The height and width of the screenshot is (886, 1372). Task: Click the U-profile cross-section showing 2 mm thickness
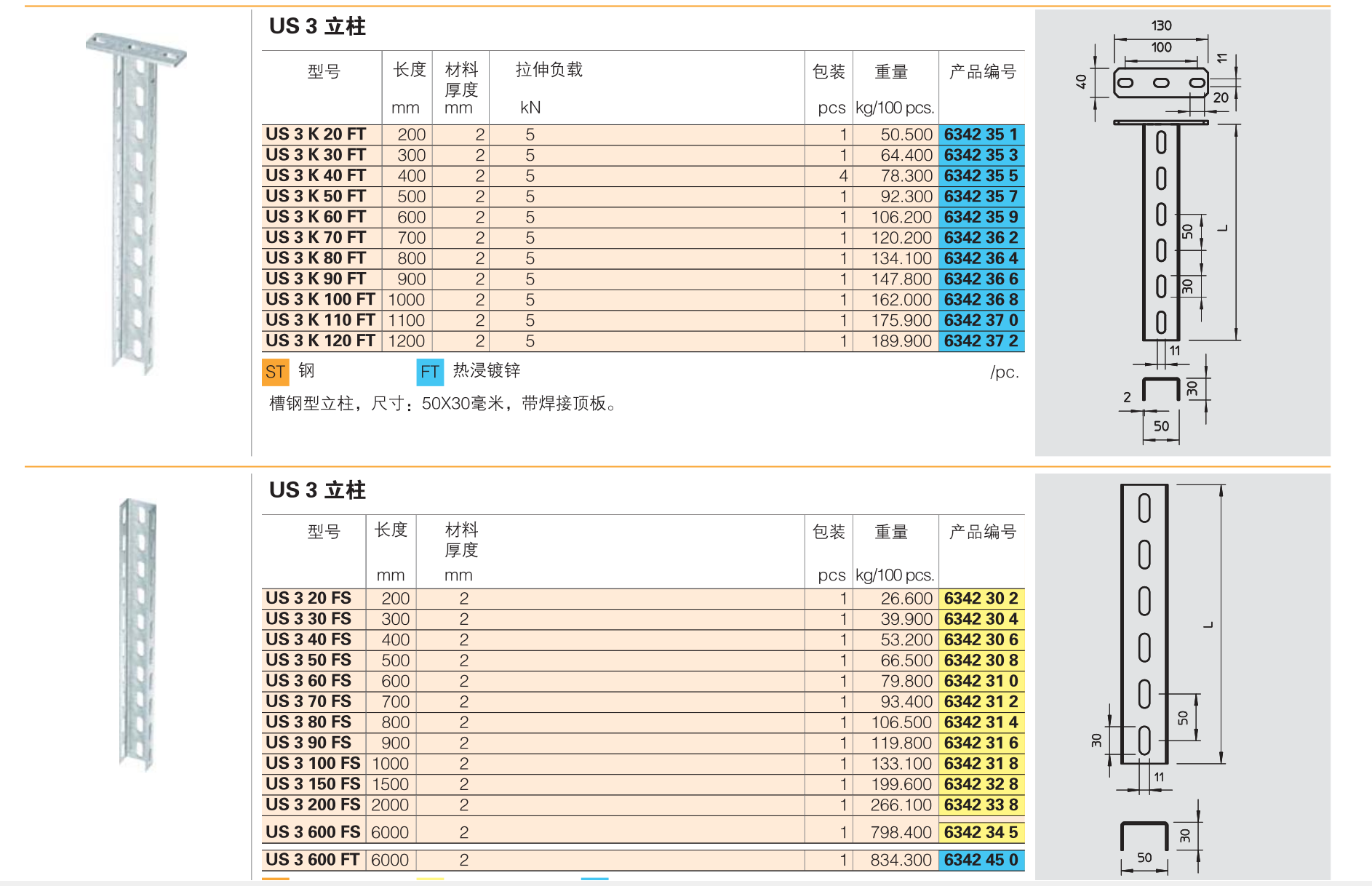tap(1160, 390)
